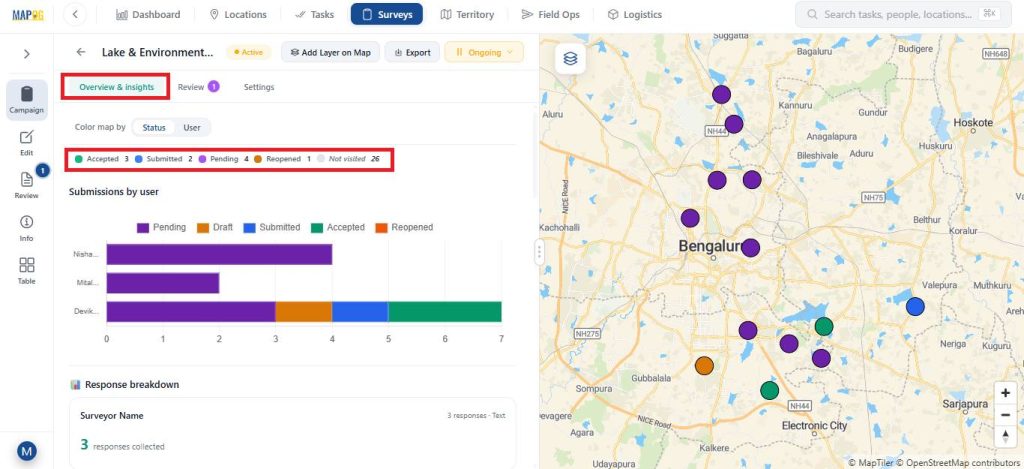The height and width of the screenshot is (469, 1024).
Task: Click the Pending status legend entry
Action: click(224, 159)
